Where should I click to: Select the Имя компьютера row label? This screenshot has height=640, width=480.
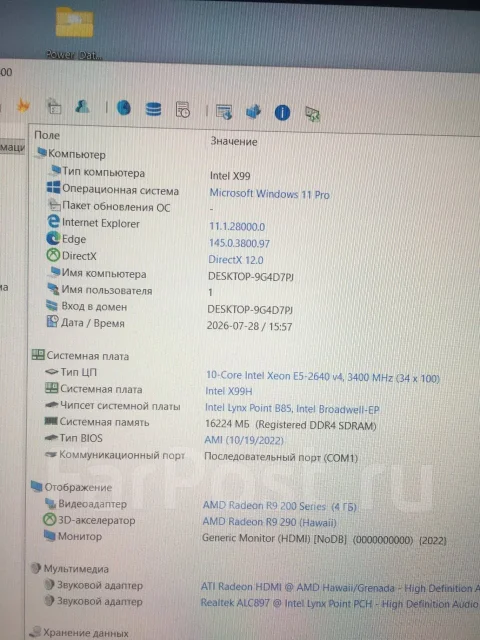point(104,273)
